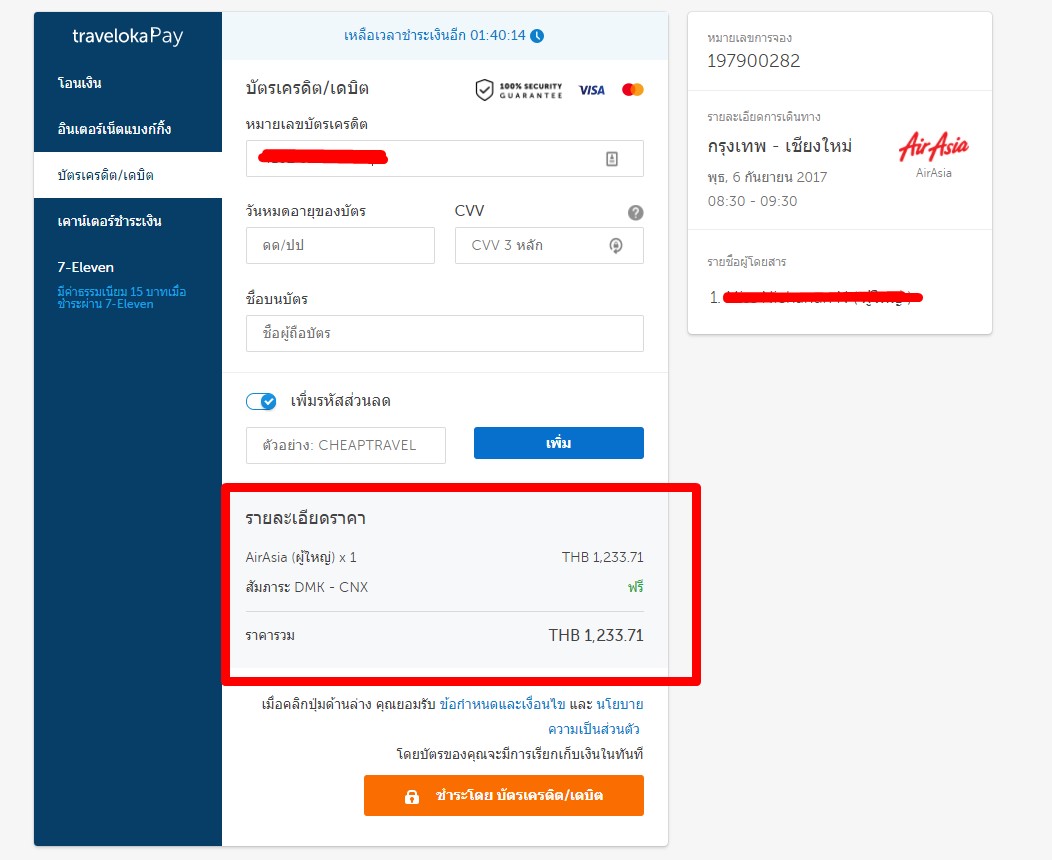The image size is (1052, 860).
Task: Click the CVV 3 หลัก input field
Action: click(x=549, y=246)
